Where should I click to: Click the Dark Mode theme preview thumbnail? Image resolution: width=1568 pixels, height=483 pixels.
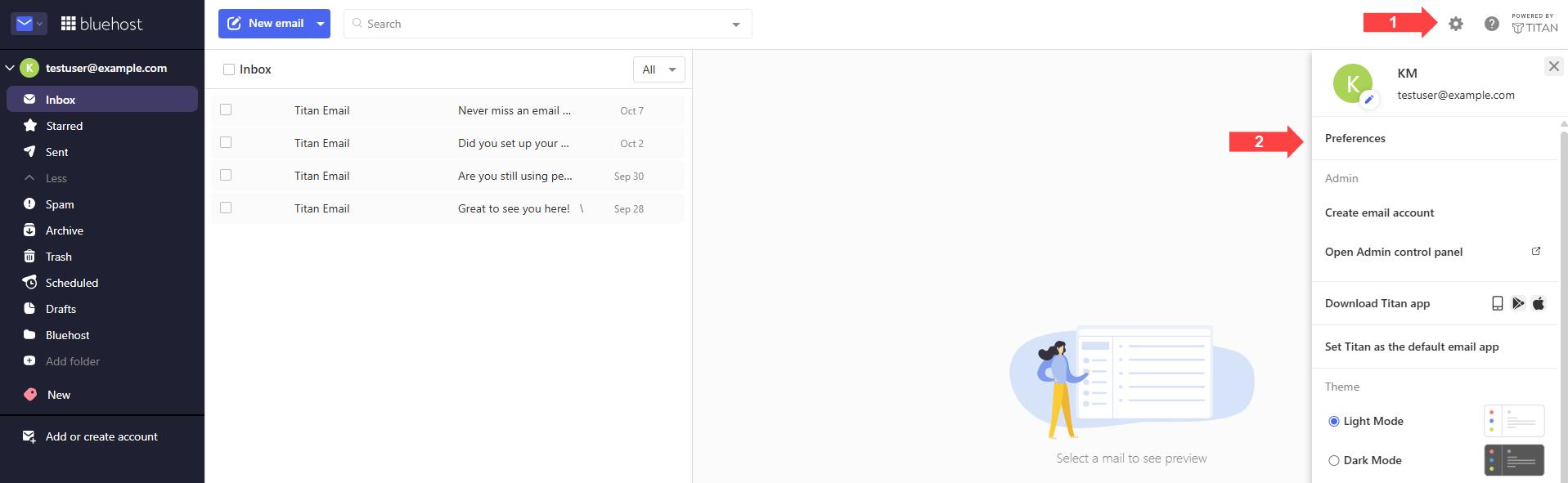[1514, 460]
